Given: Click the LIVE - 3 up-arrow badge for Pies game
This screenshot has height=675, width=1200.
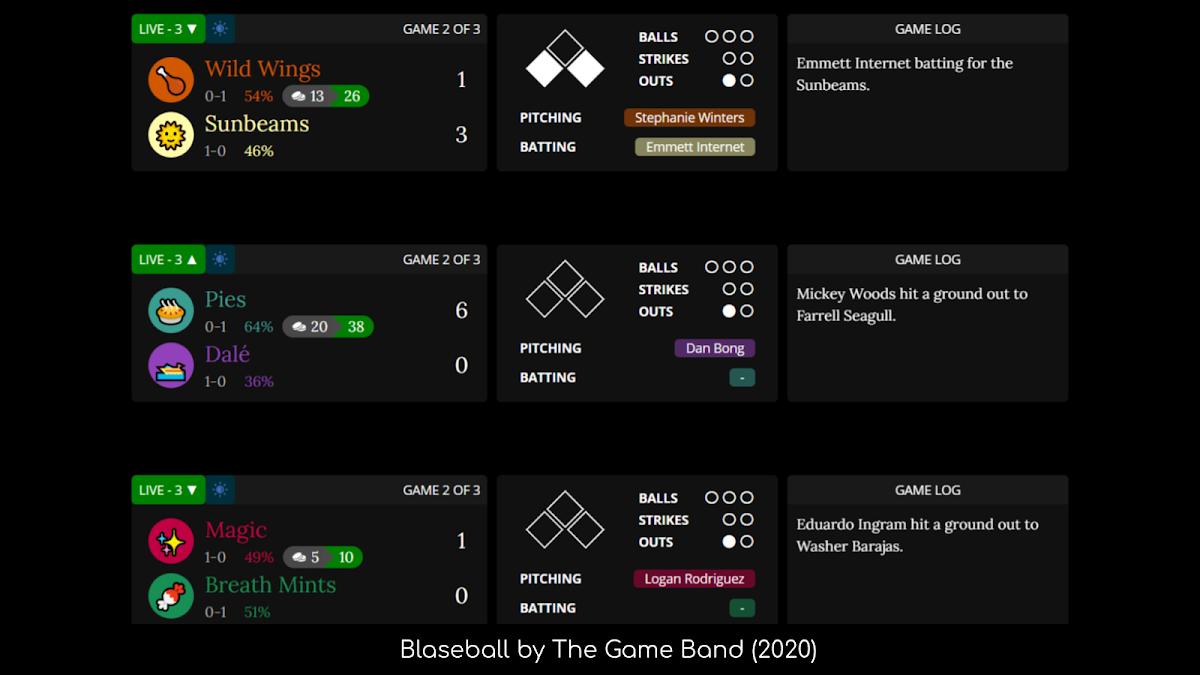Looking at the screenshot, I should pos(169,259).
